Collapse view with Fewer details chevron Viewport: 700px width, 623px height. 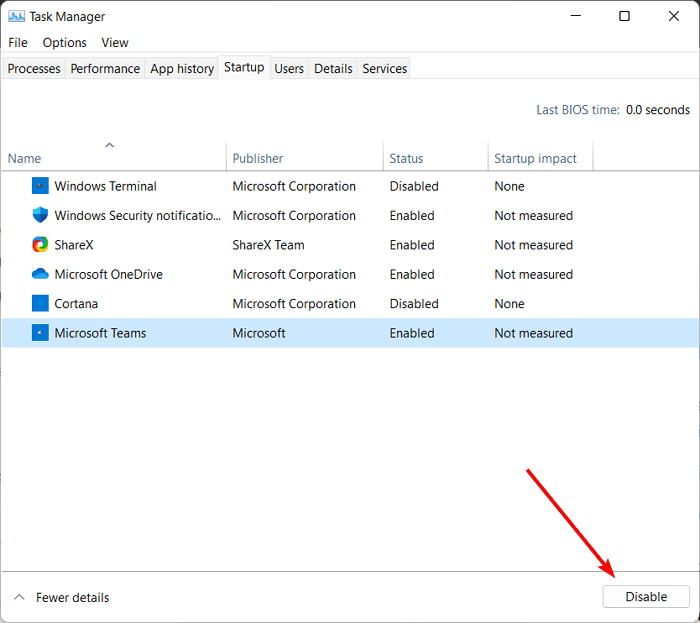click(19, 597)
